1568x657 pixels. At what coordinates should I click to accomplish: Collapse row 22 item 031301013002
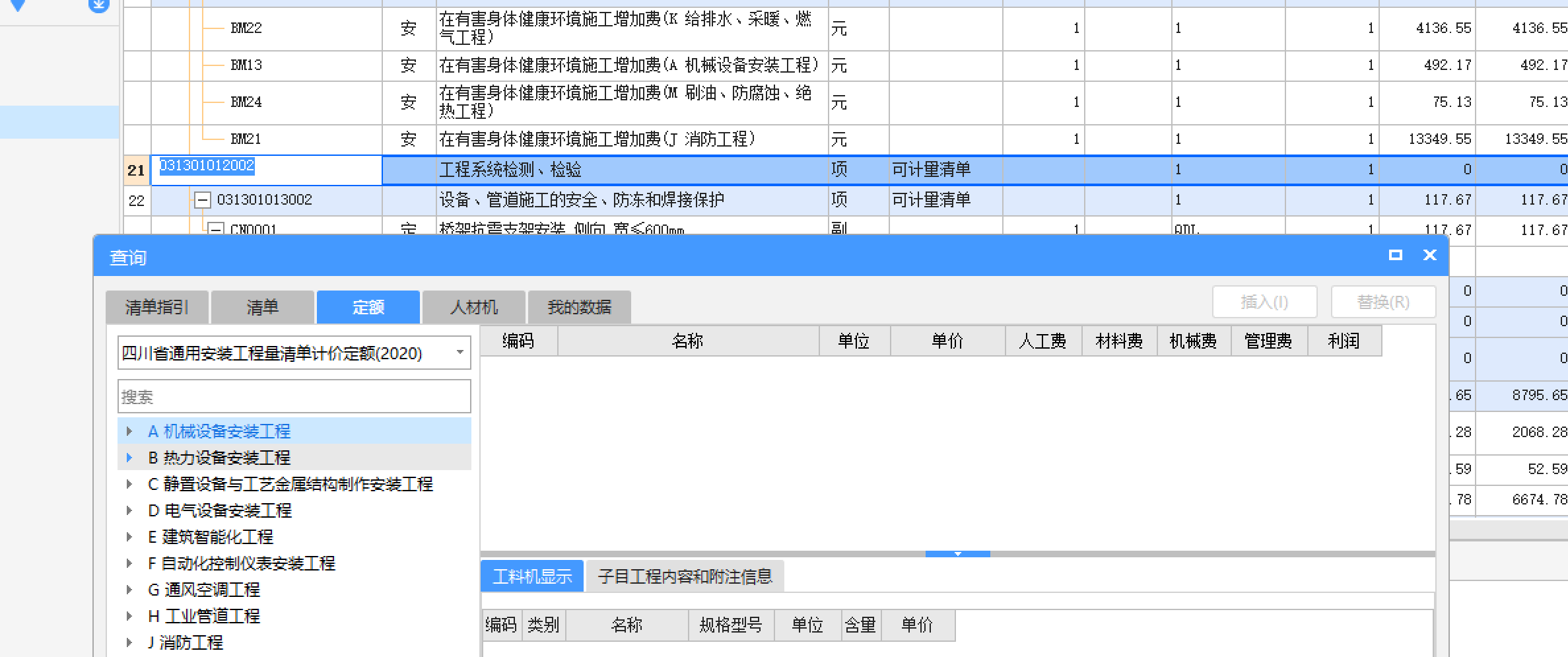pyautogui.click(x=202, y=199)
